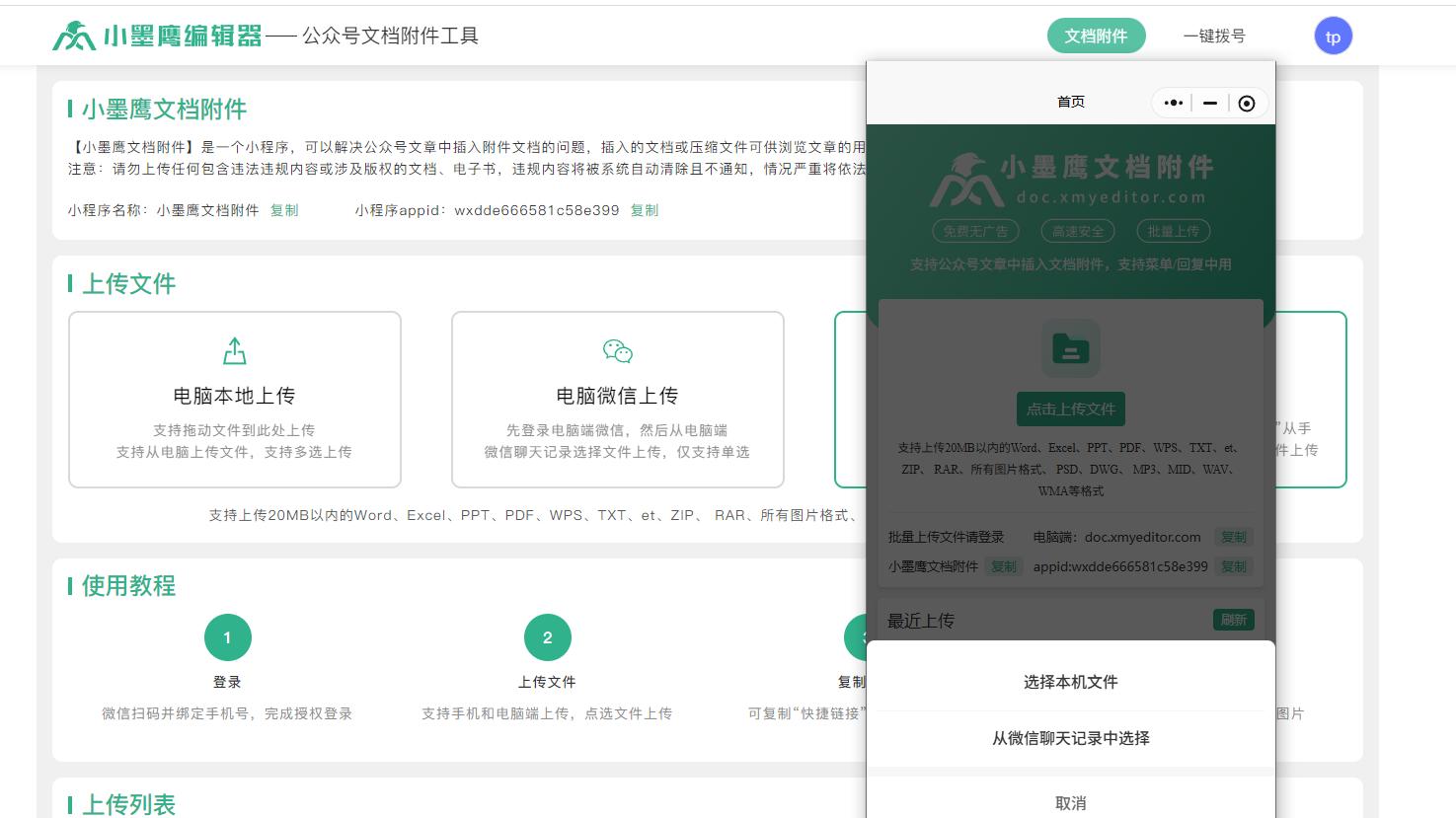Click the 高速安全 badge
The image size is (1456, 818).
[1078, 231]
